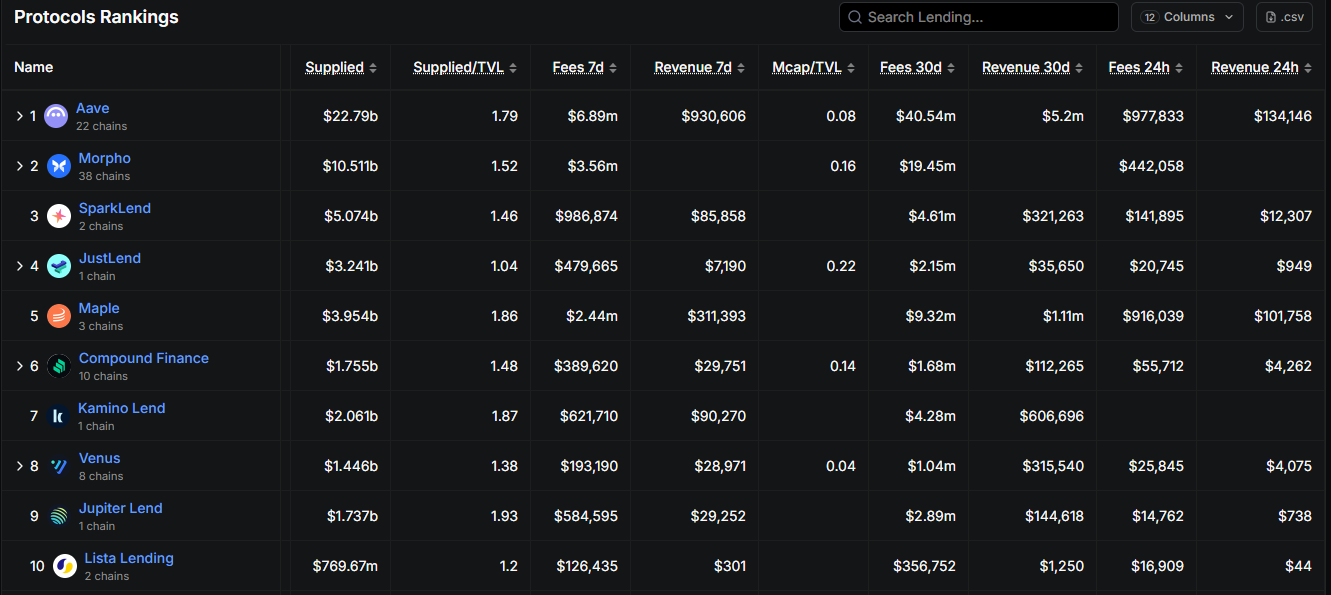The height and width of the screenshot is (595, 1331).
Task: Open the Venus protocol link
Action: click(x=100, y=458)
